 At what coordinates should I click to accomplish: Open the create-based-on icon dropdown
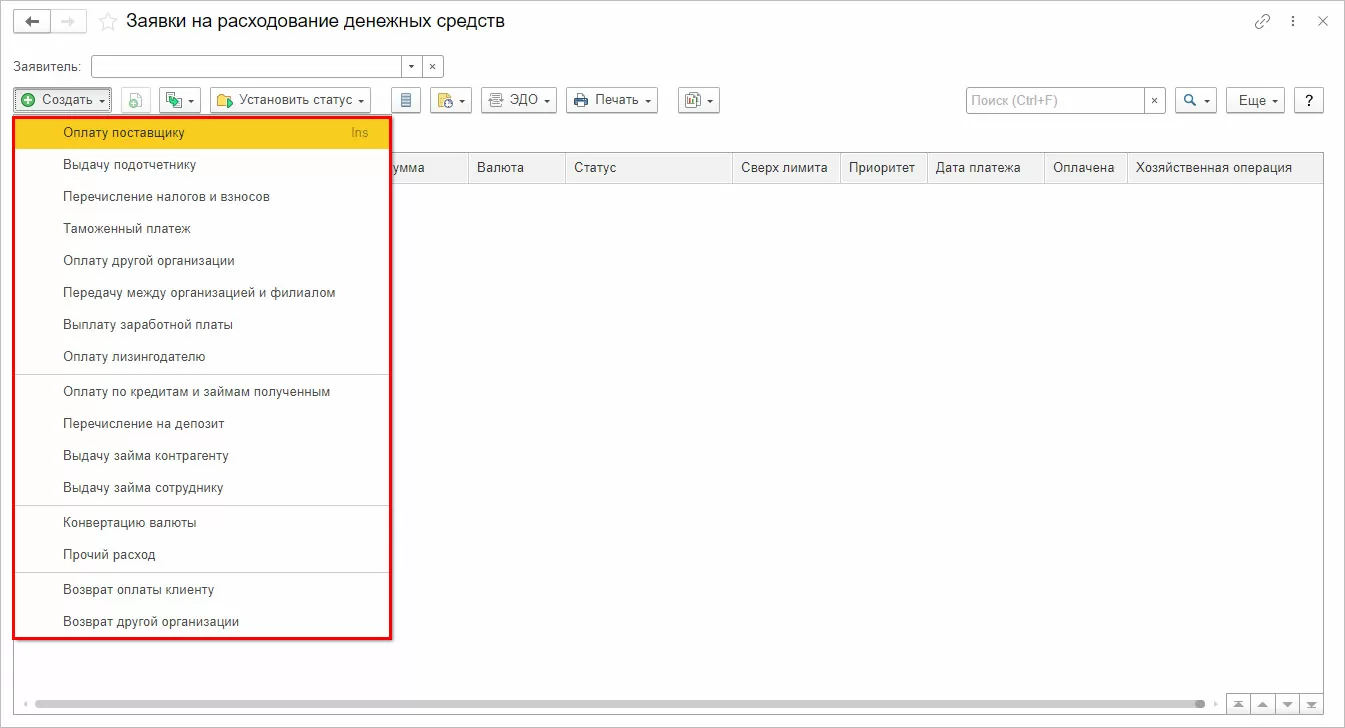(180, 100)
